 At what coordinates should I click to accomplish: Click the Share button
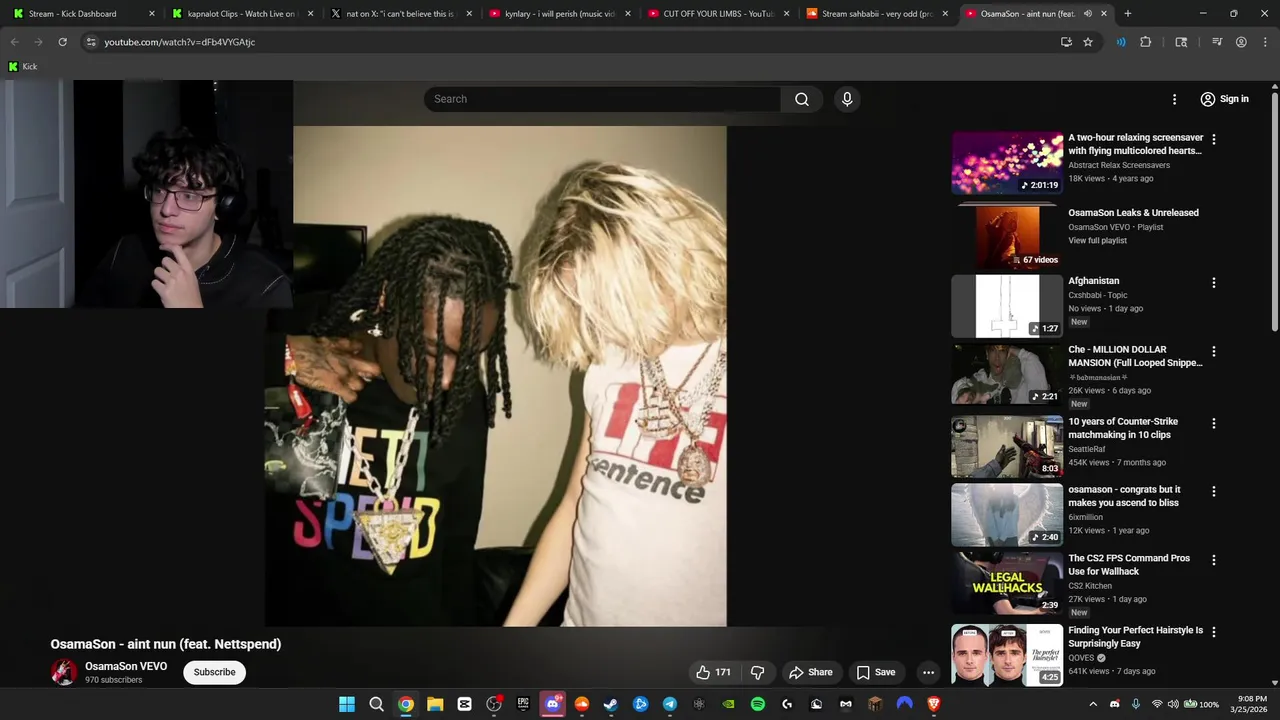(810, 672)
